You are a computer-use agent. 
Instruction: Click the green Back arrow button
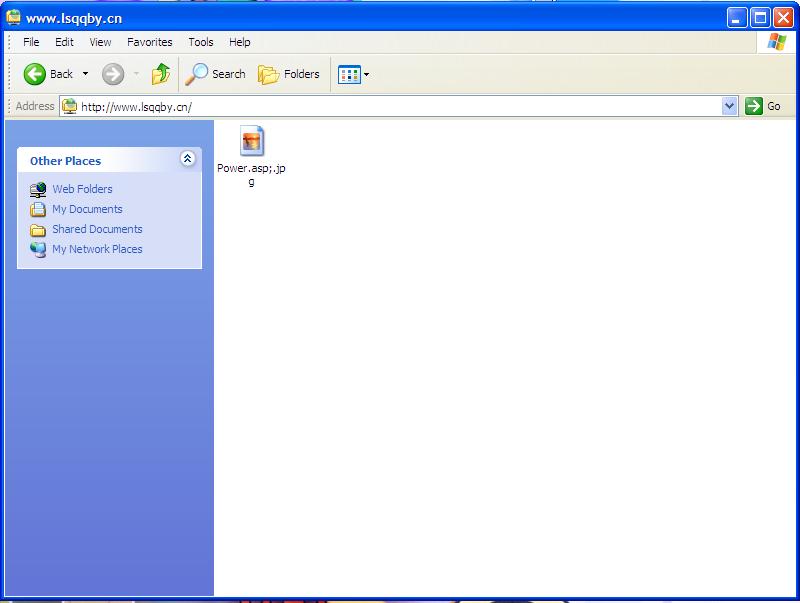click(35, 74)
